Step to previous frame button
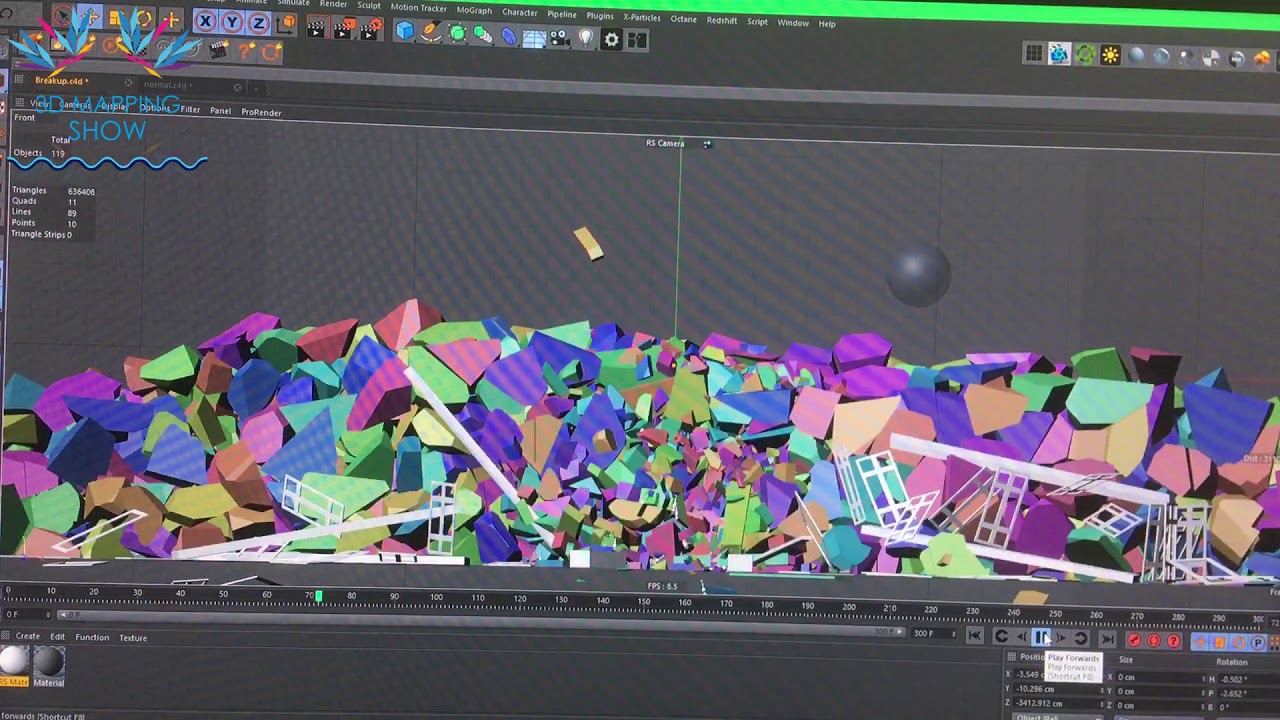1280x720 pixels. click(1022, 637)
